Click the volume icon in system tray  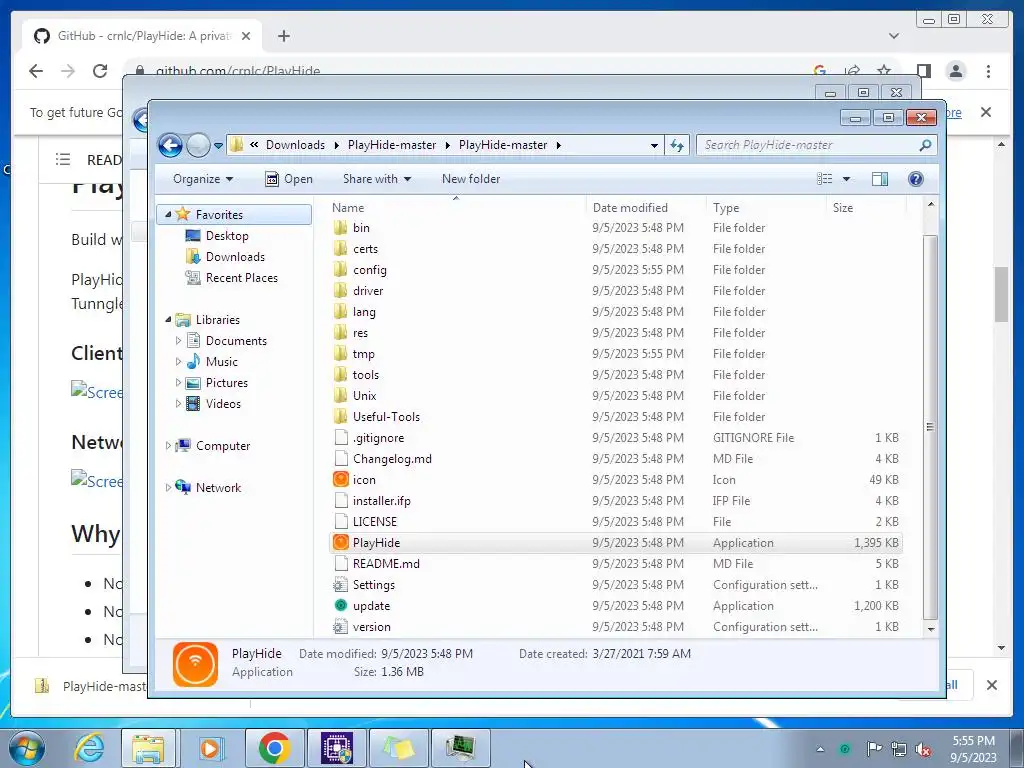(x=923, y=749)
